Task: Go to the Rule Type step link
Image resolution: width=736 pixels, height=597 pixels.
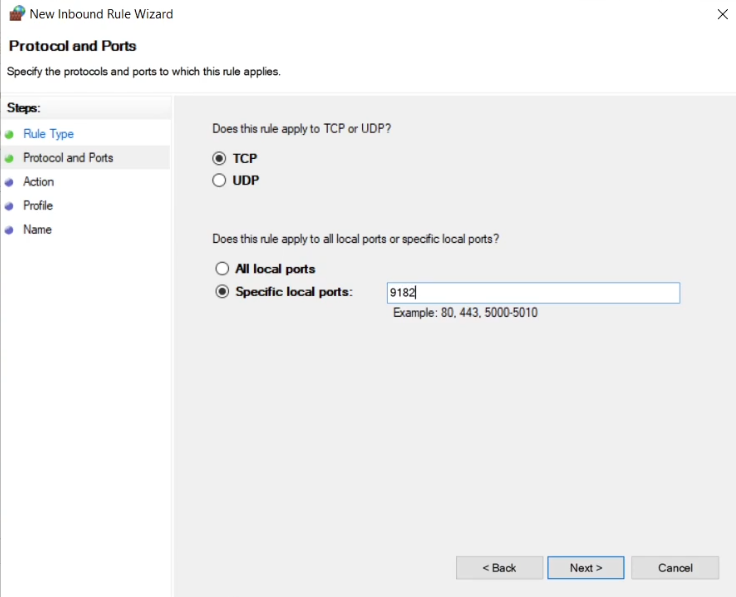Action: point(48,134)
